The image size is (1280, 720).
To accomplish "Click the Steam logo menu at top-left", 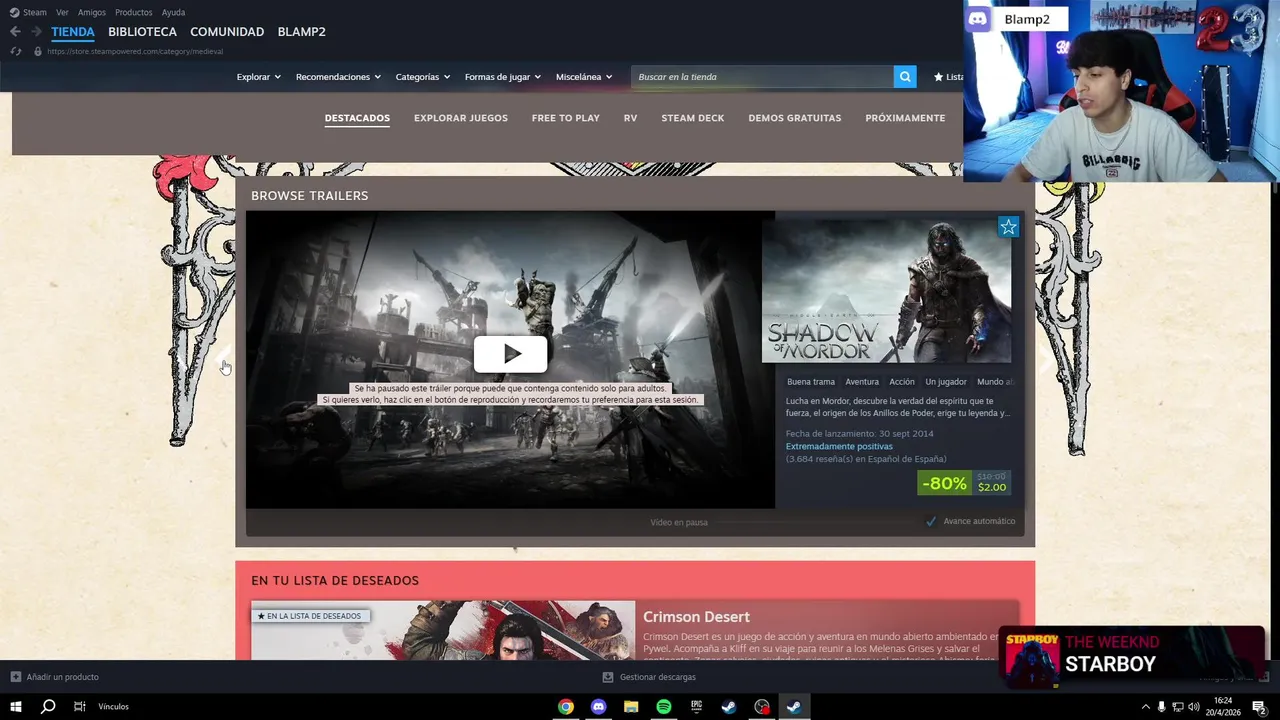I will point(28,12).
